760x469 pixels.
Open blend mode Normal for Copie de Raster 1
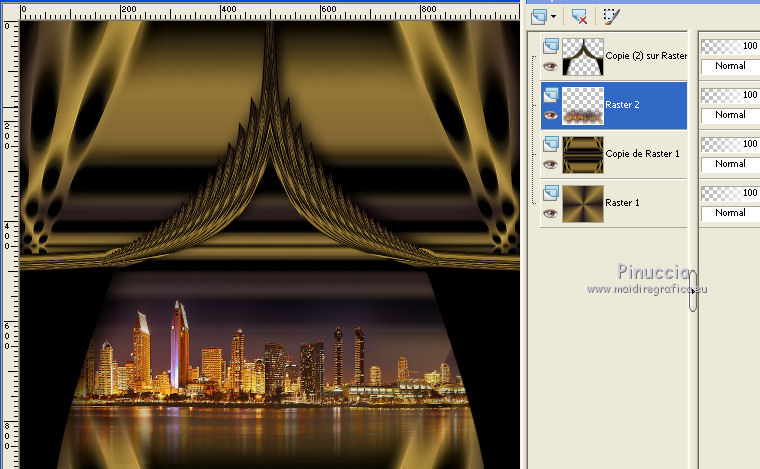coord(730,164)
